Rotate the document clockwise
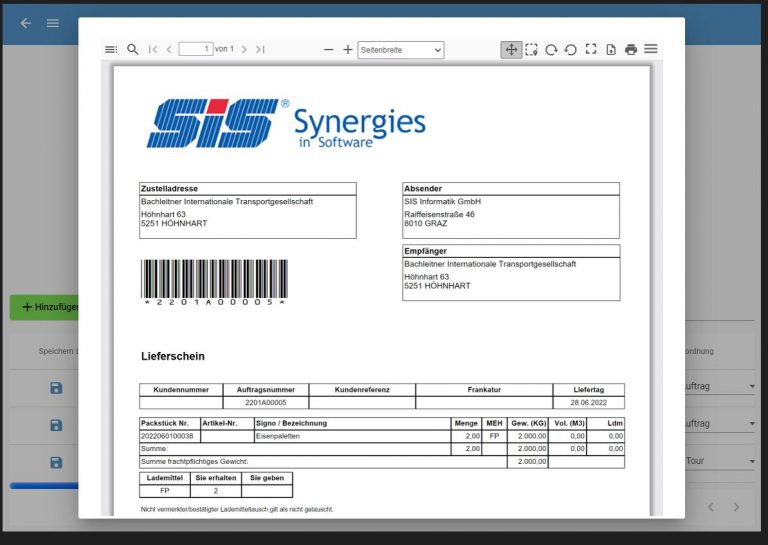Screen dimensions: 768x545 pyautogui.click(x=551, y=49)
